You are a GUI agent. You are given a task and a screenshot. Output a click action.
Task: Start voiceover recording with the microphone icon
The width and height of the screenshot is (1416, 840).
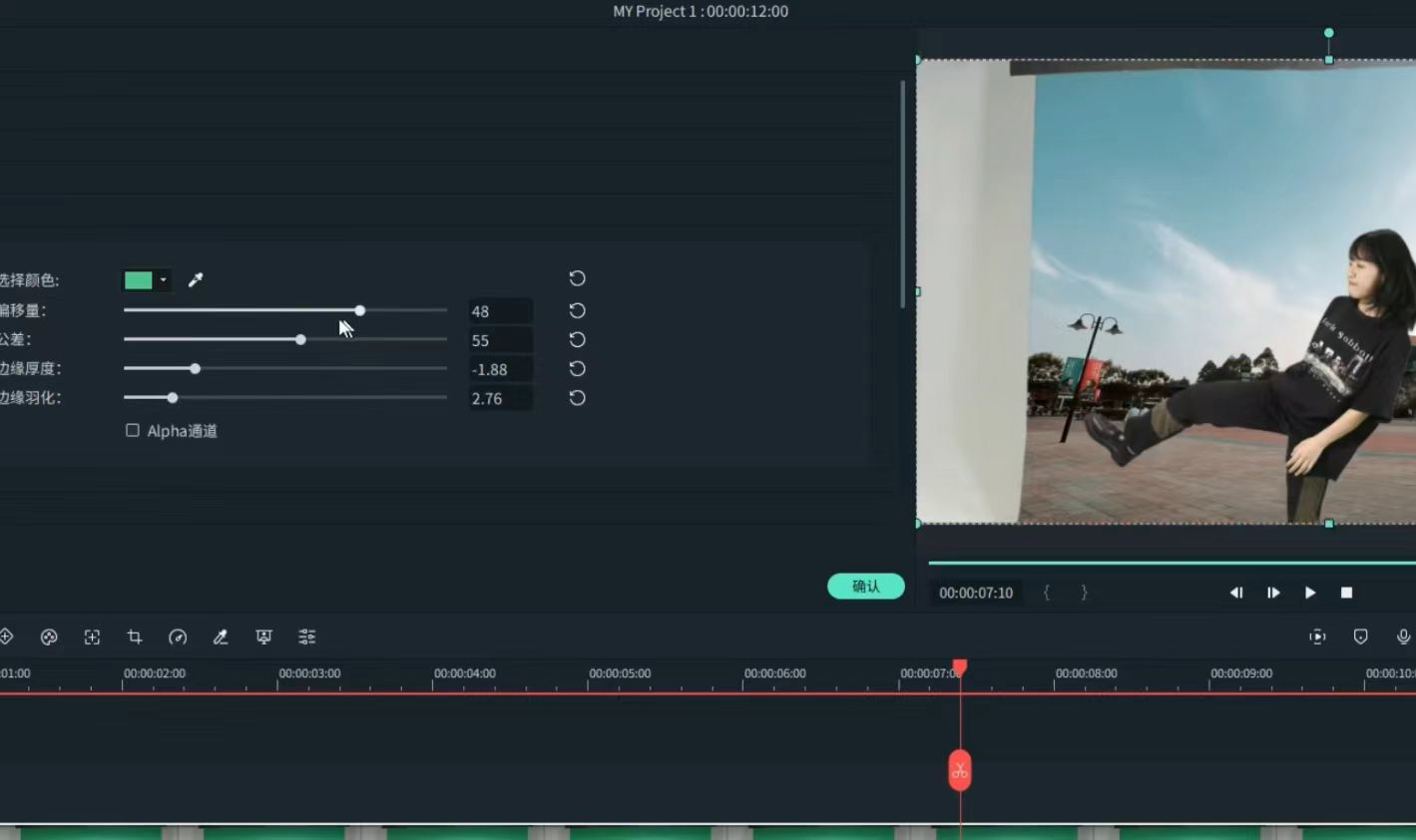tap(1403, 636)
